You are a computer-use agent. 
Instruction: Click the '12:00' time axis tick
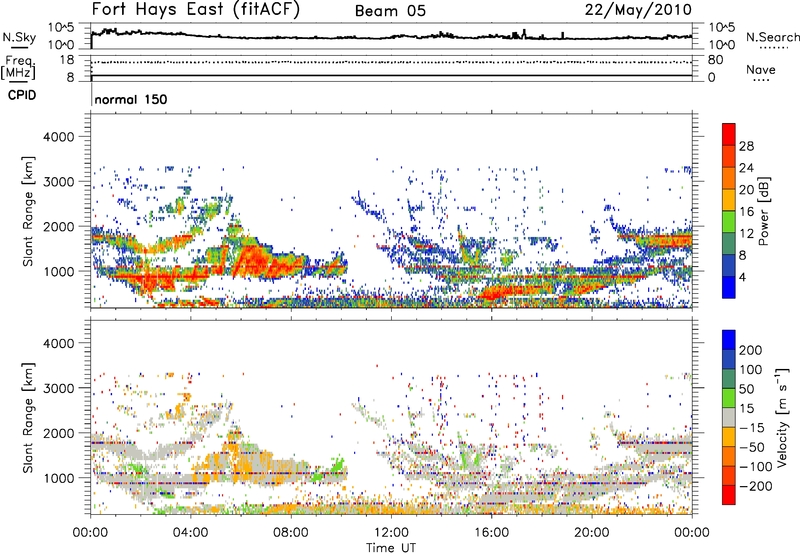tap(391, 533)
